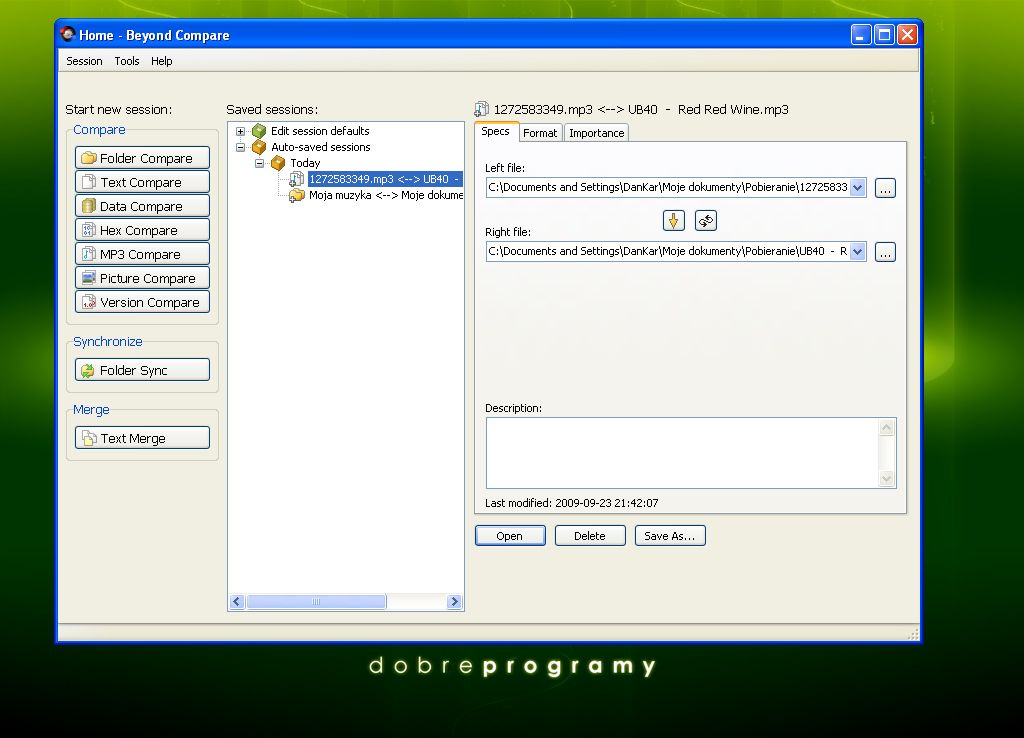The width and height of the screenshot is (1024, 738).
Task: Select '1272583349.mp3 <--> UB40' session
Action: click(385, 179)
